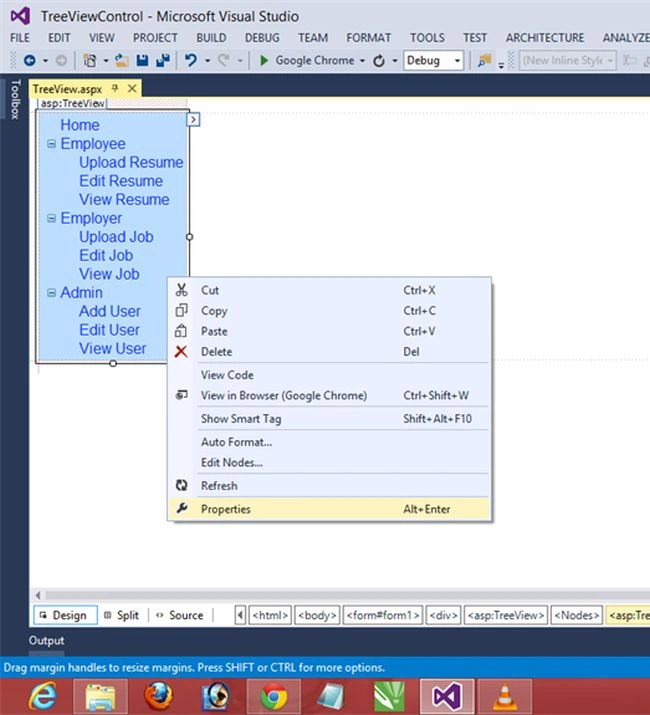Open Firefox from the taskbar
Viewport: 650px width, 715px height.
pos(159,696)
